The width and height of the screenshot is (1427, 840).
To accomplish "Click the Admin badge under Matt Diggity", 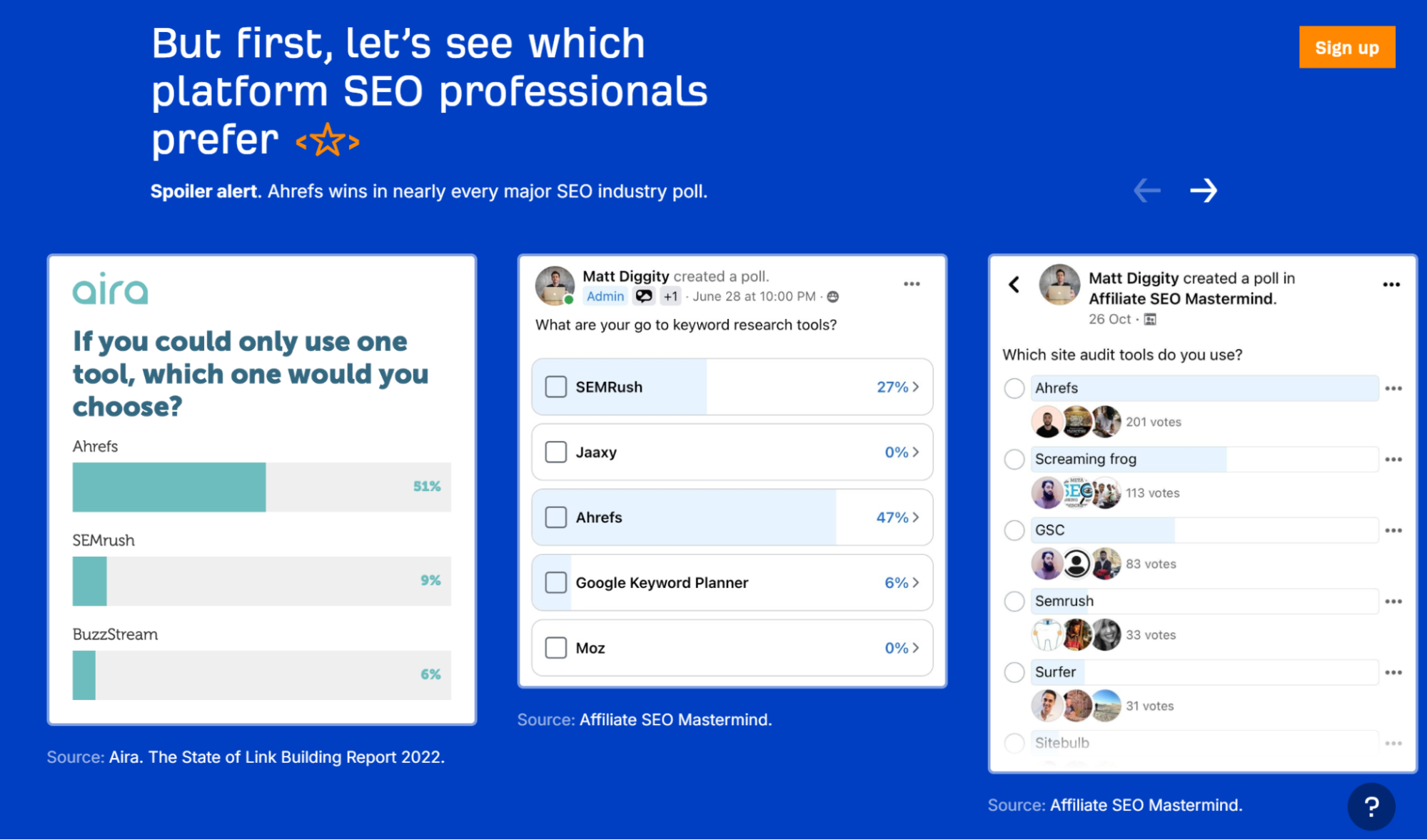I will [x=605, y=296].
